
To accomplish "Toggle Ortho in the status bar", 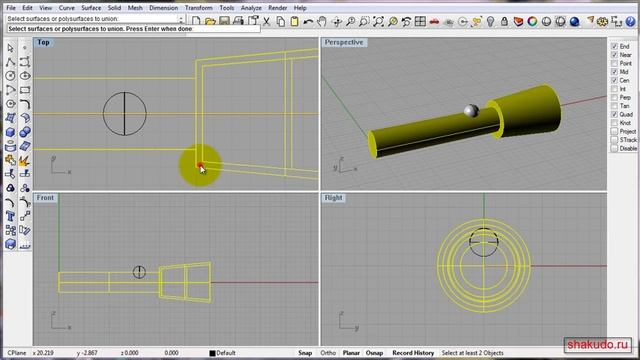I will 328,353.
